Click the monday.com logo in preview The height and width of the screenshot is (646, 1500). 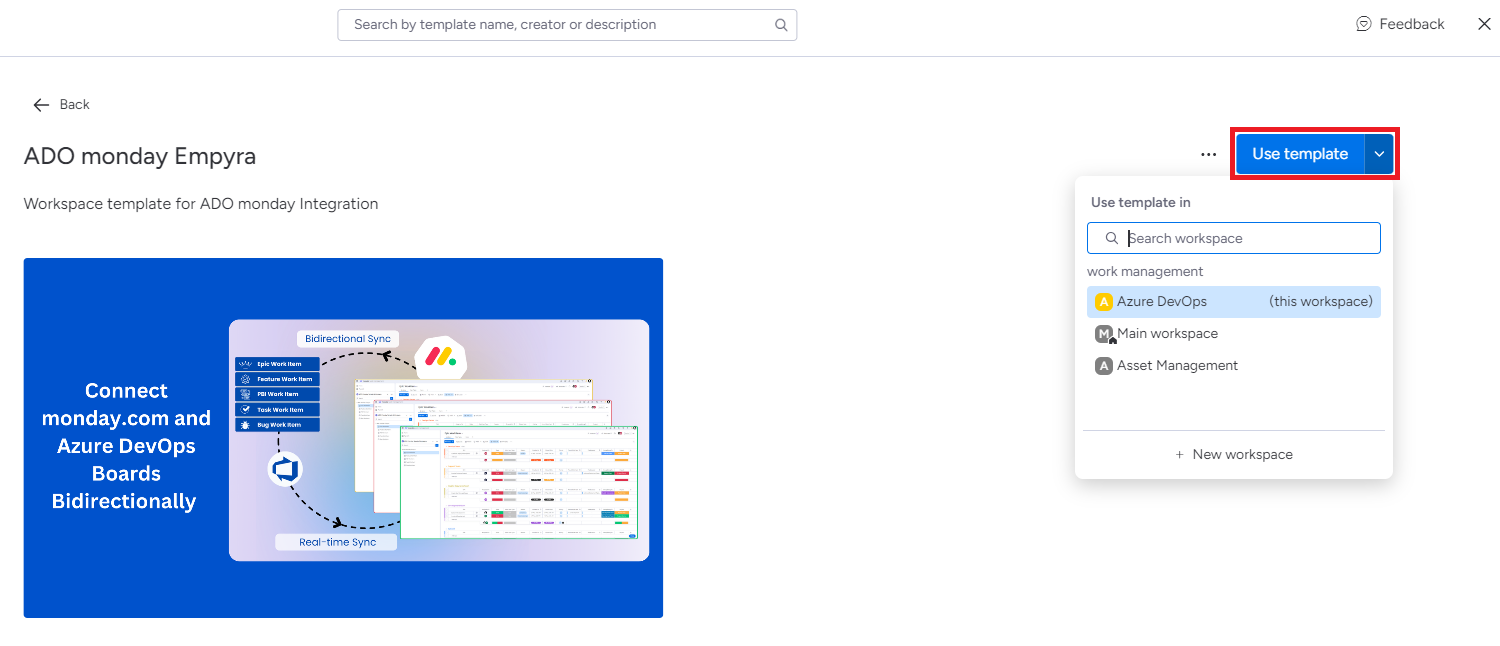441,356
